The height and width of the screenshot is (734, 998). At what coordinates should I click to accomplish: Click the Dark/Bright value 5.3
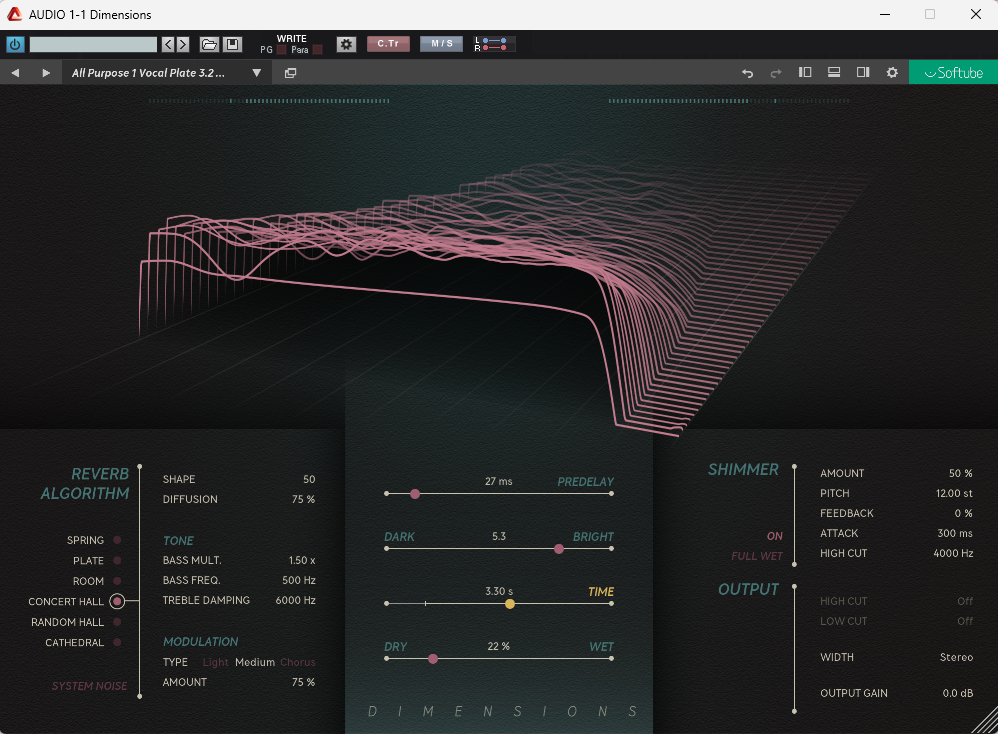499,537
